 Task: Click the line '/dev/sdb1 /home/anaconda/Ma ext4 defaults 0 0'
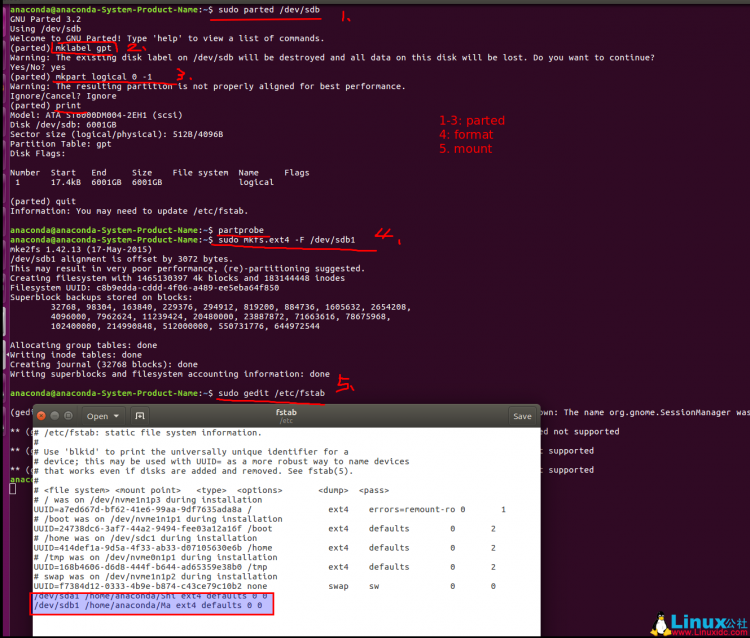click(148, 605)
